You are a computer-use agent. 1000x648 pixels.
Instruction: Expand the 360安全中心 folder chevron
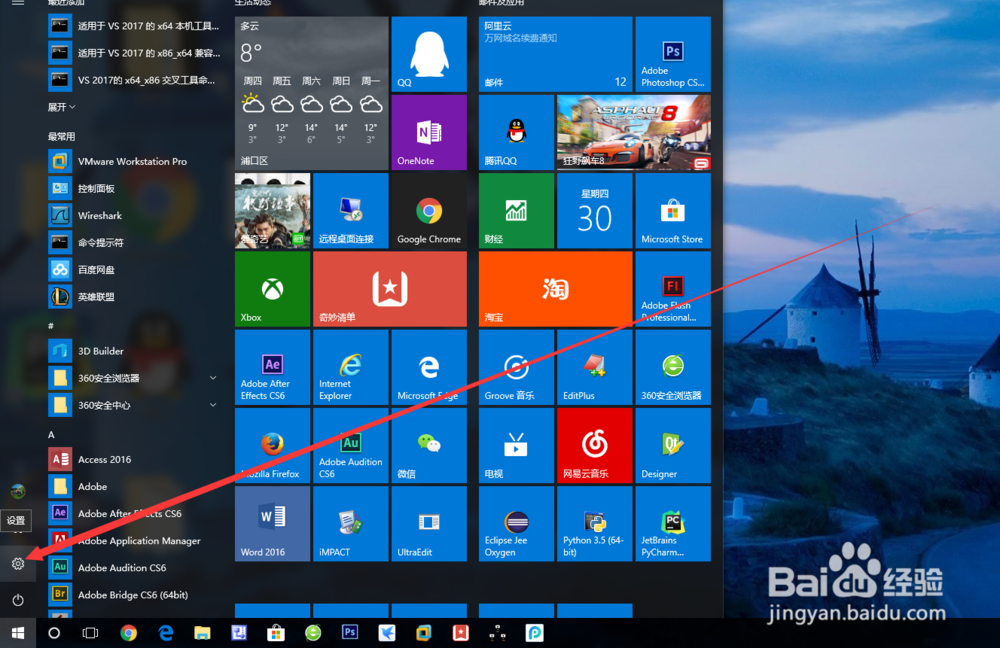(213, 405)
